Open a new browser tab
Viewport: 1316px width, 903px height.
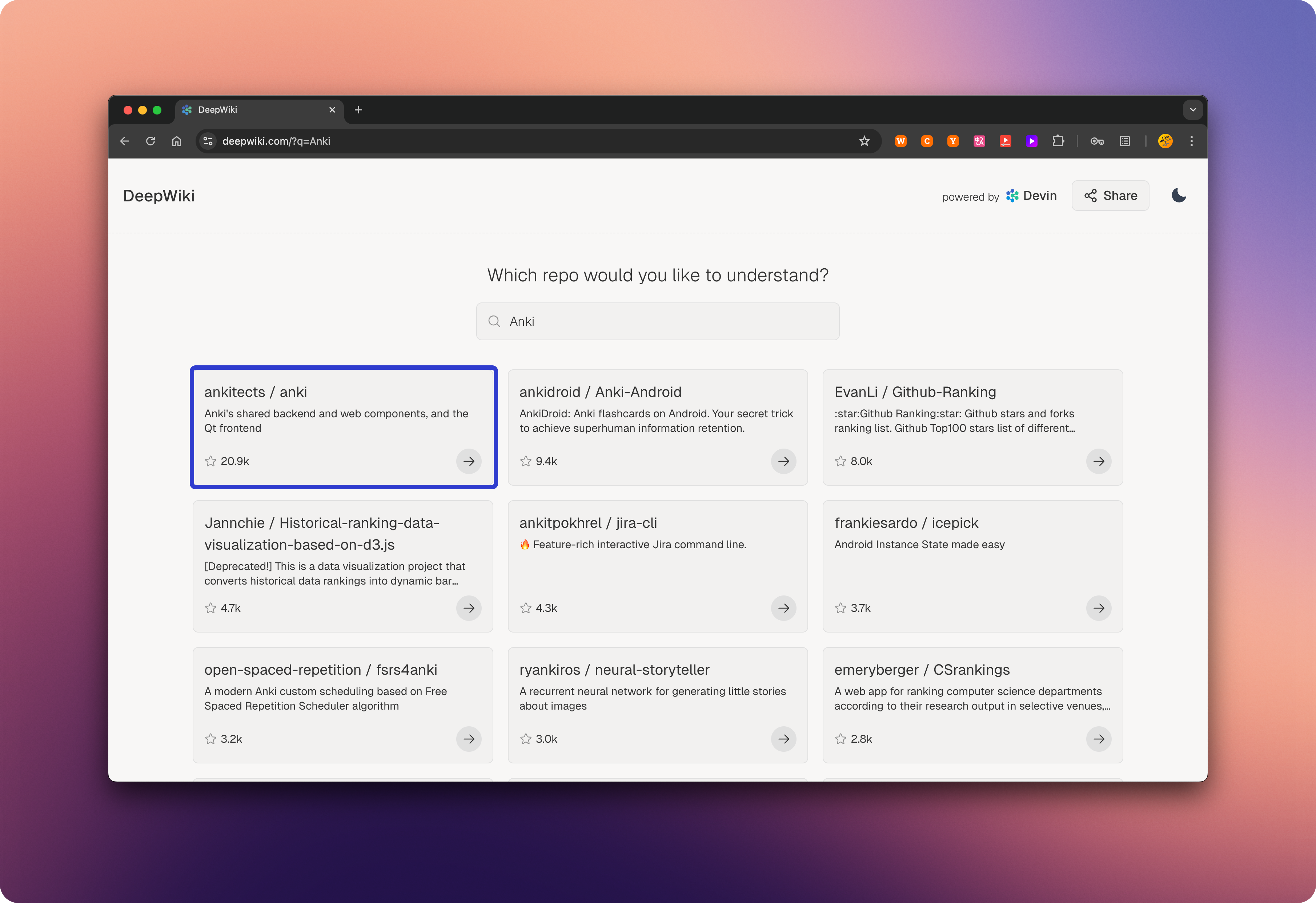point(358,110)
